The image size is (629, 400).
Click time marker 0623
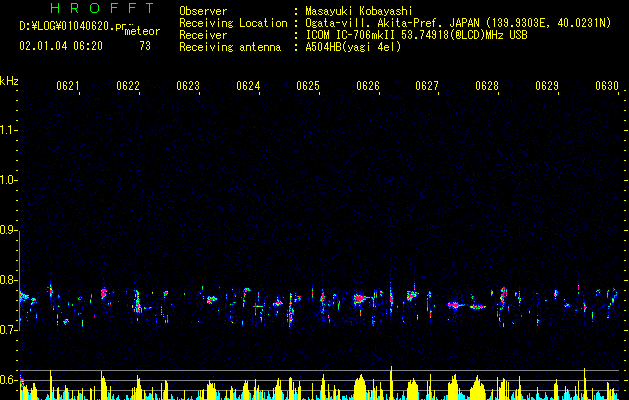[x=188, y=85]
